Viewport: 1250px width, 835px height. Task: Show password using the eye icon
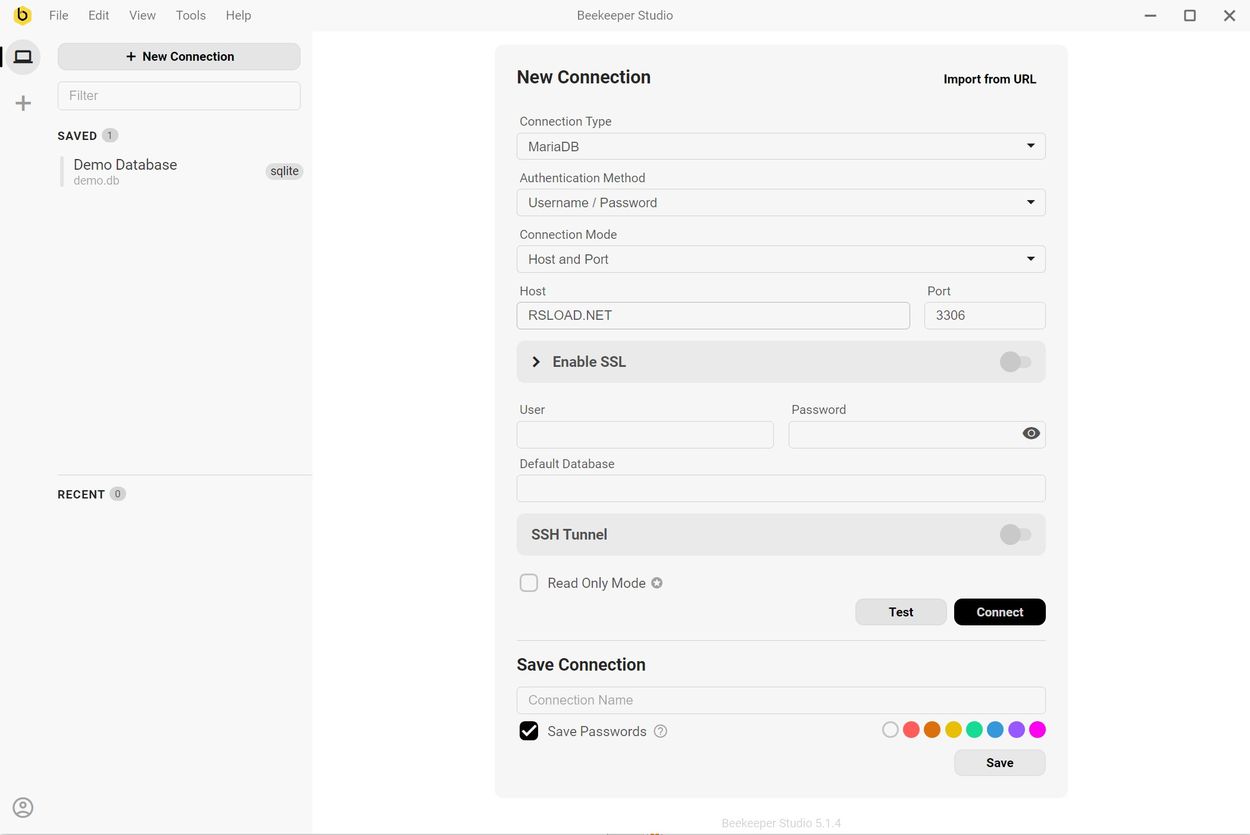[1031, 434]
